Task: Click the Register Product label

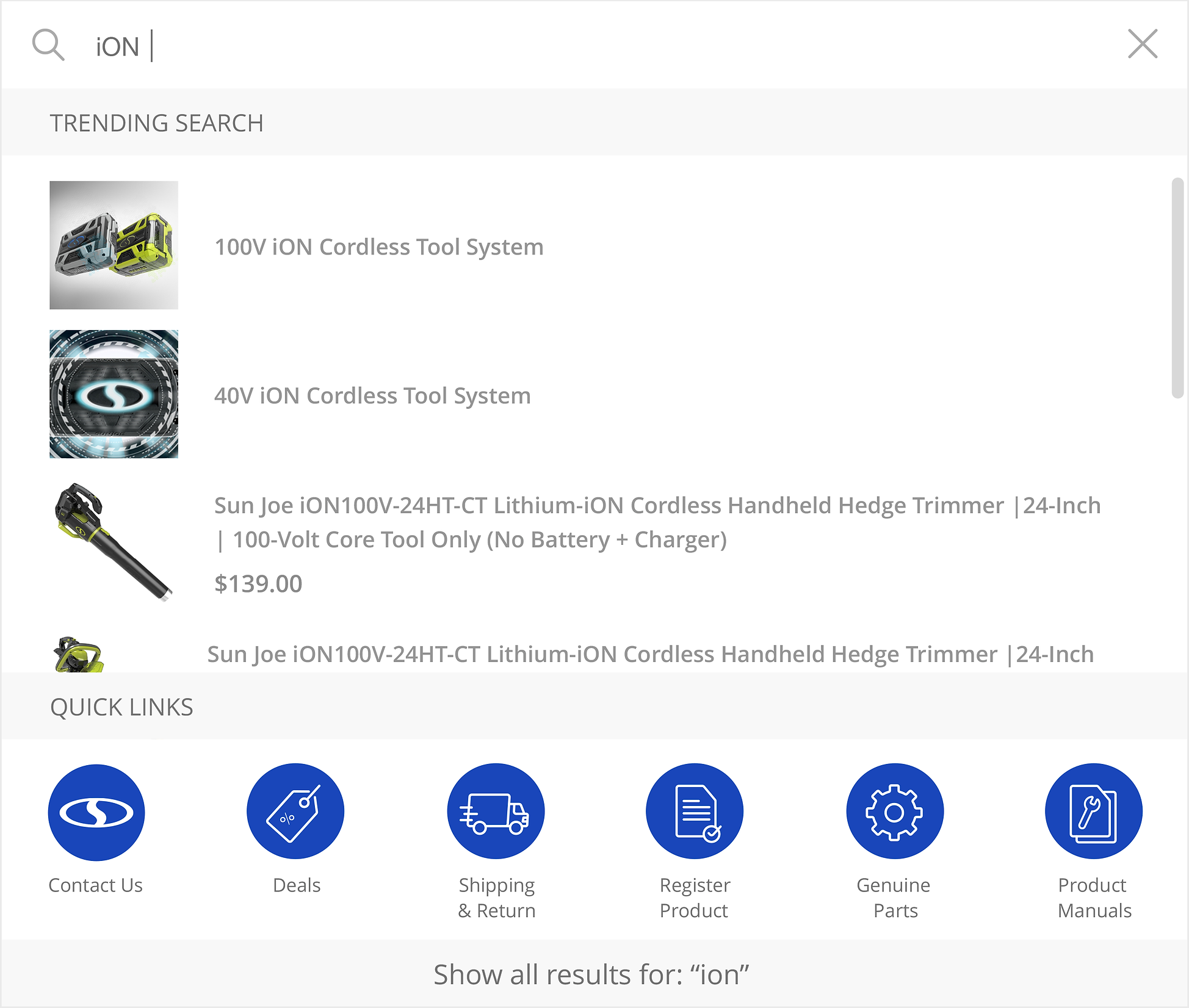Action: coord(695,898)
